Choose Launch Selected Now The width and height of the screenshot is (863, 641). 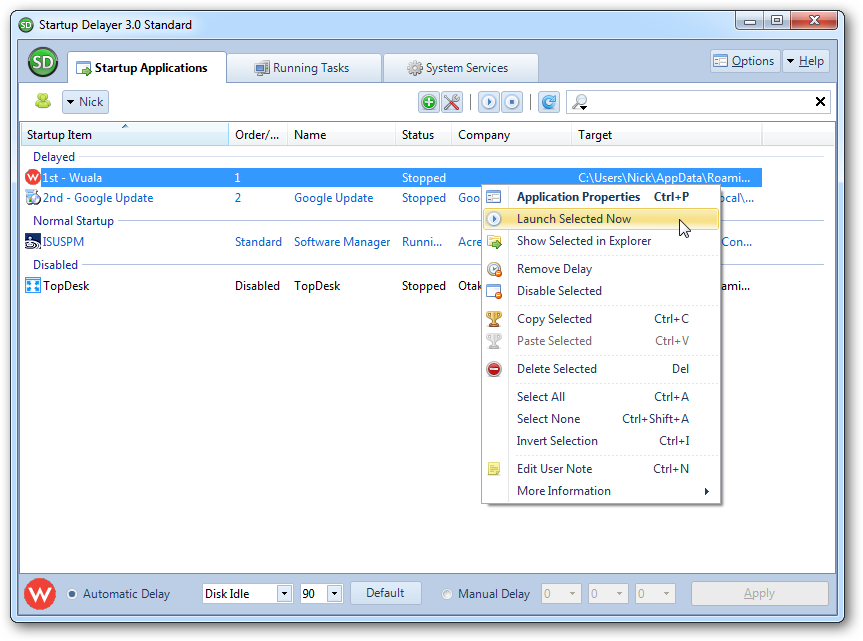tap(601, 219)
